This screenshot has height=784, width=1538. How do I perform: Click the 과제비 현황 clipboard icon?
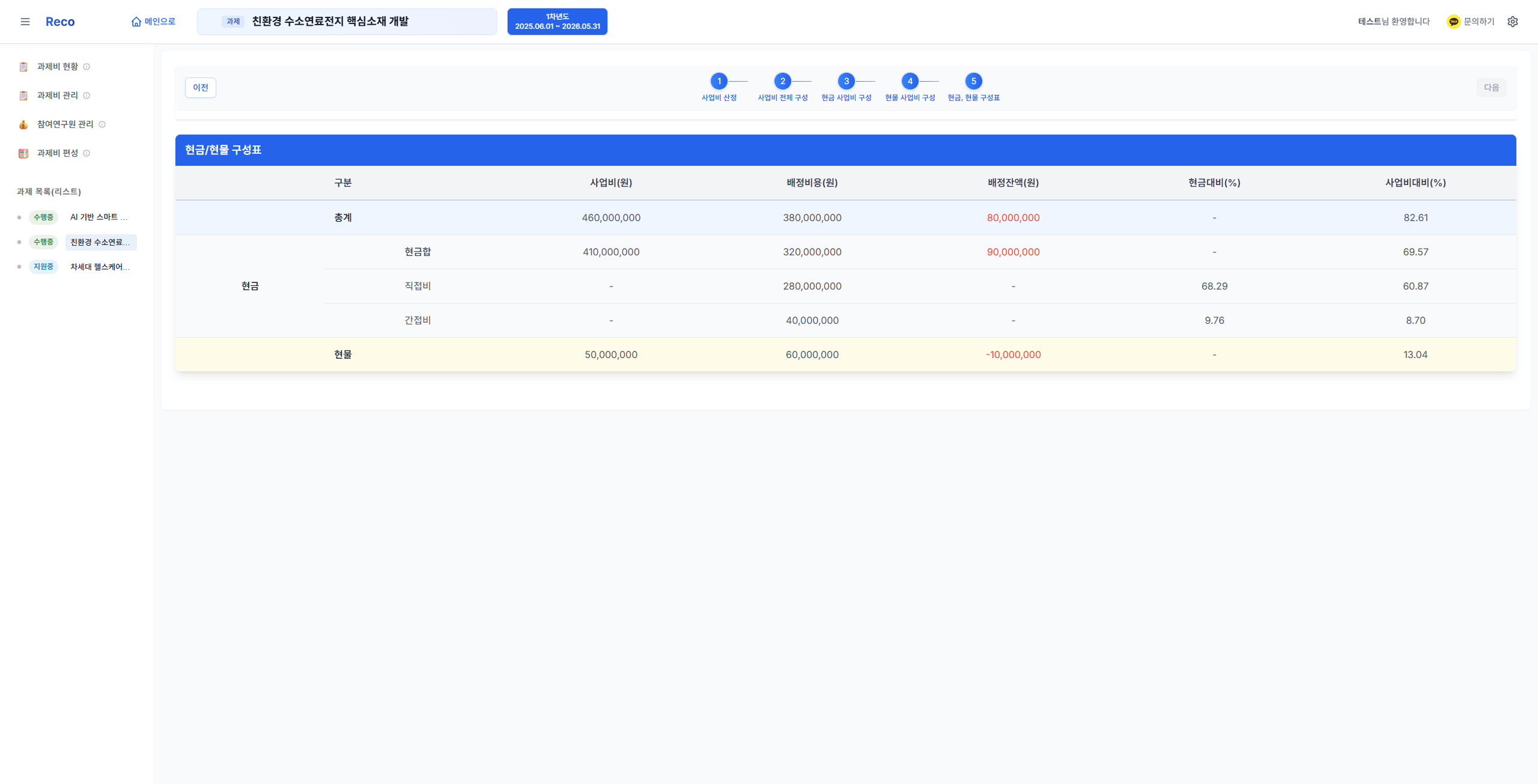pos(23,67)
